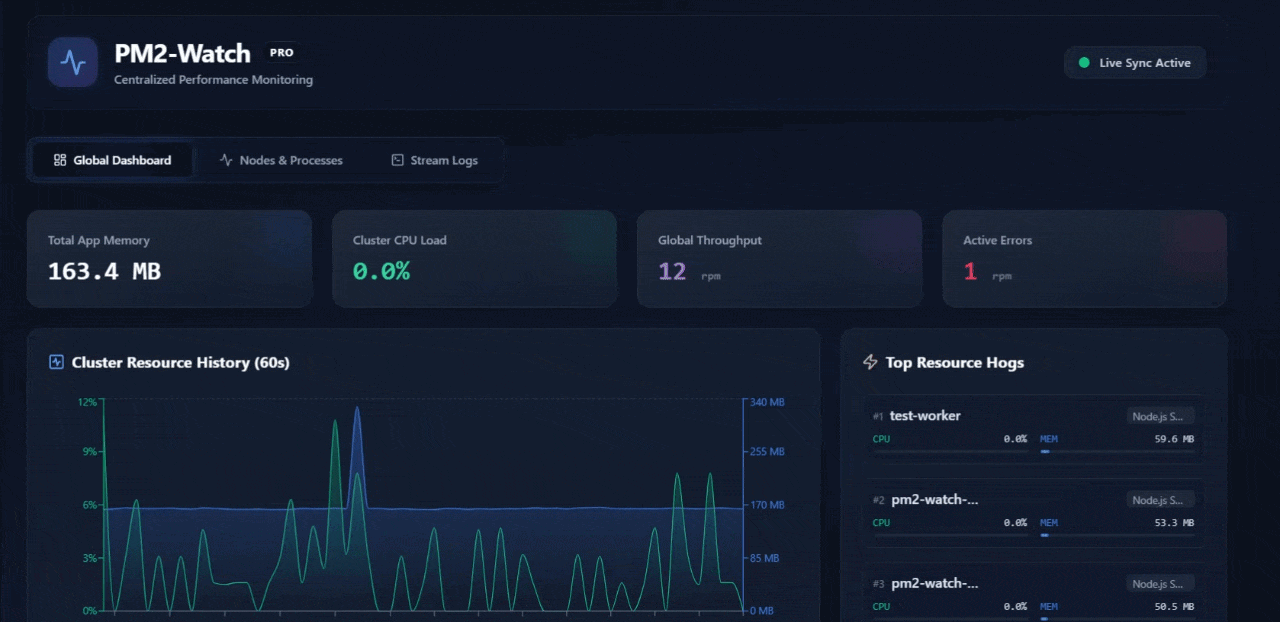
Task: Switch to the Nodes & Processes tab
Action: pyautogui.click(x=281, y=160)
